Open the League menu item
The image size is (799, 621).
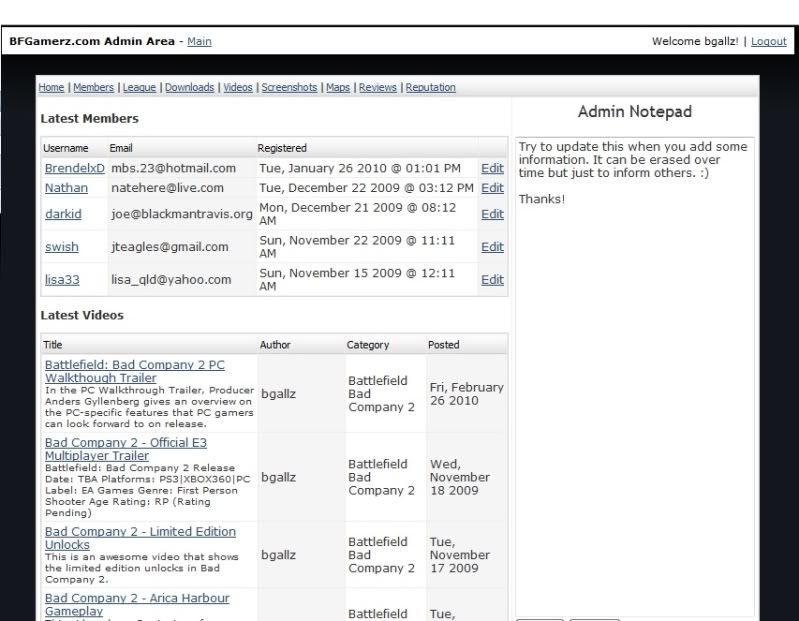pos(139,87)
